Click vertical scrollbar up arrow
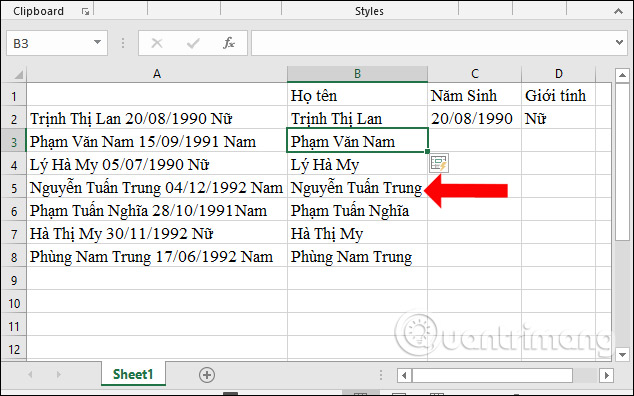Viewport: 634px width, 396px height. point(622,75)
